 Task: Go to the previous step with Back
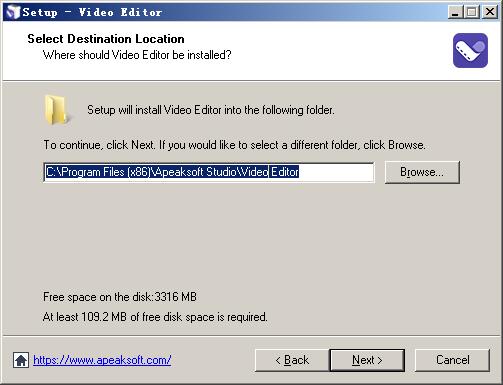(x=292, y=360)
